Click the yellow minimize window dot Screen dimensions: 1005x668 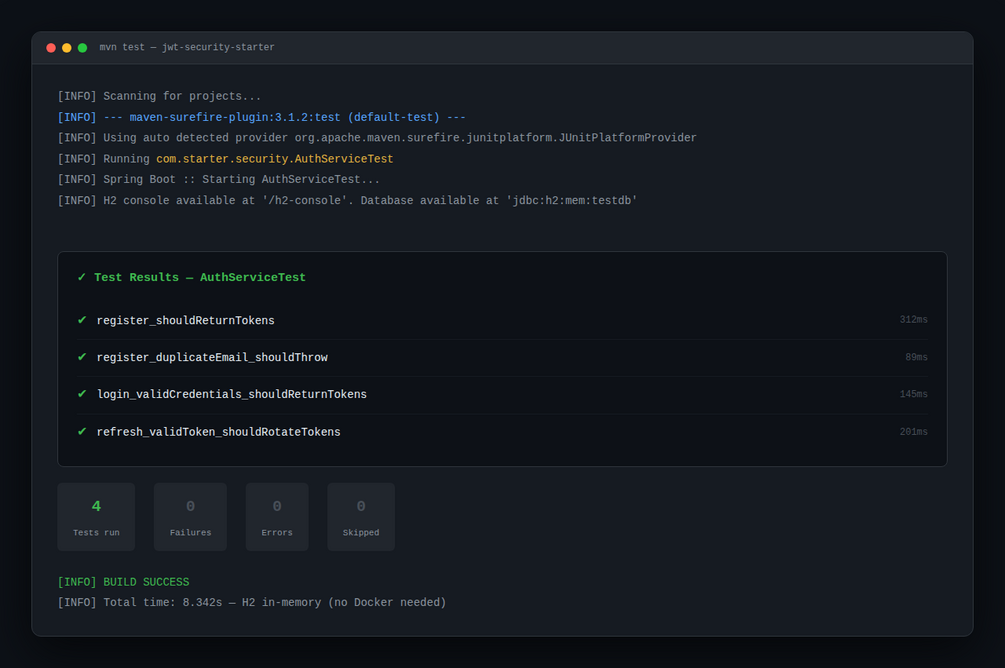click(67, 48)
